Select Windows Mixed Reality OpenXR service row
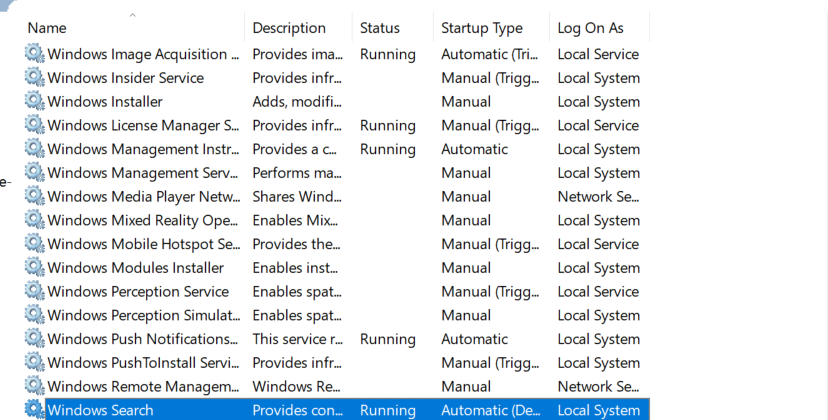The image size is (828, 420). tap(143, 220)
